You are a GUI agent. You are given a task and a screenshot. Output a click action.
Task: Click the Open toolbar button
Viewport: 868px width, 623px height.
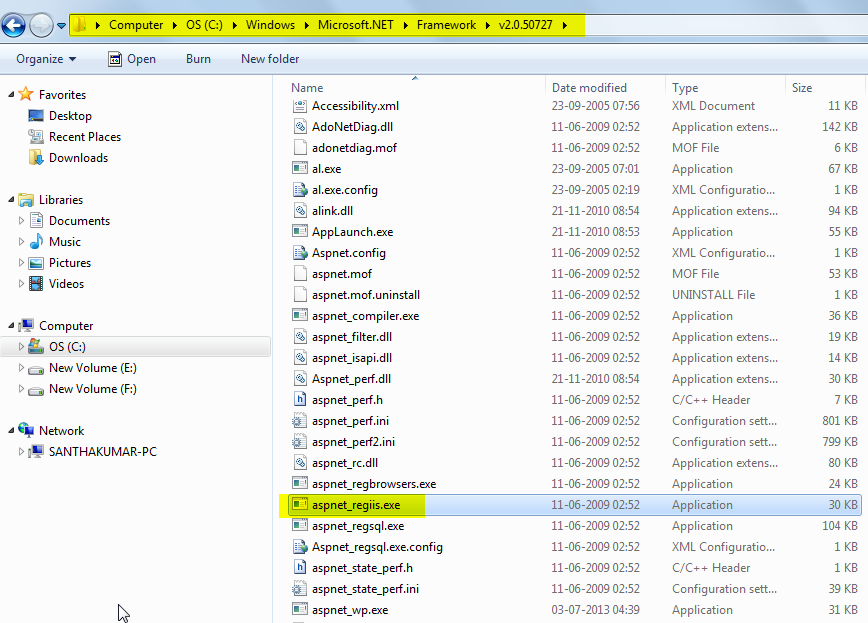[132, 59]
